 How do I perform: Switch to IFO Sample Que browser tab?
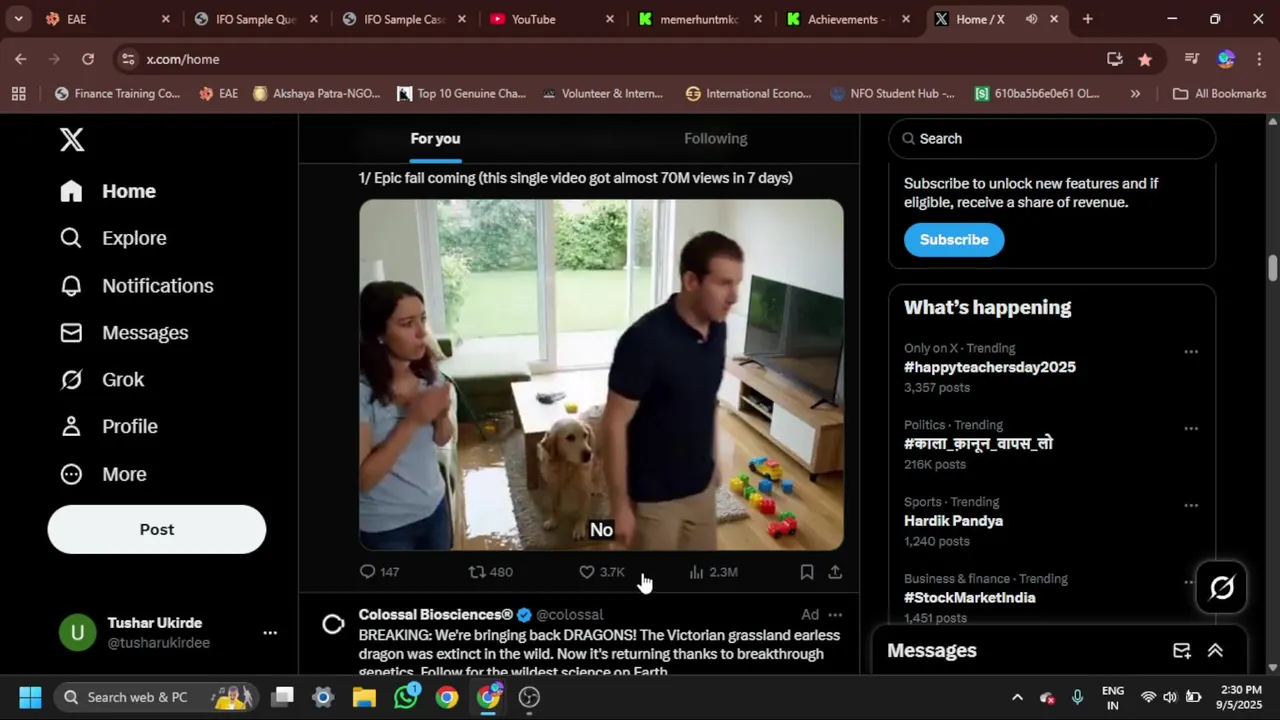point(258,19)
